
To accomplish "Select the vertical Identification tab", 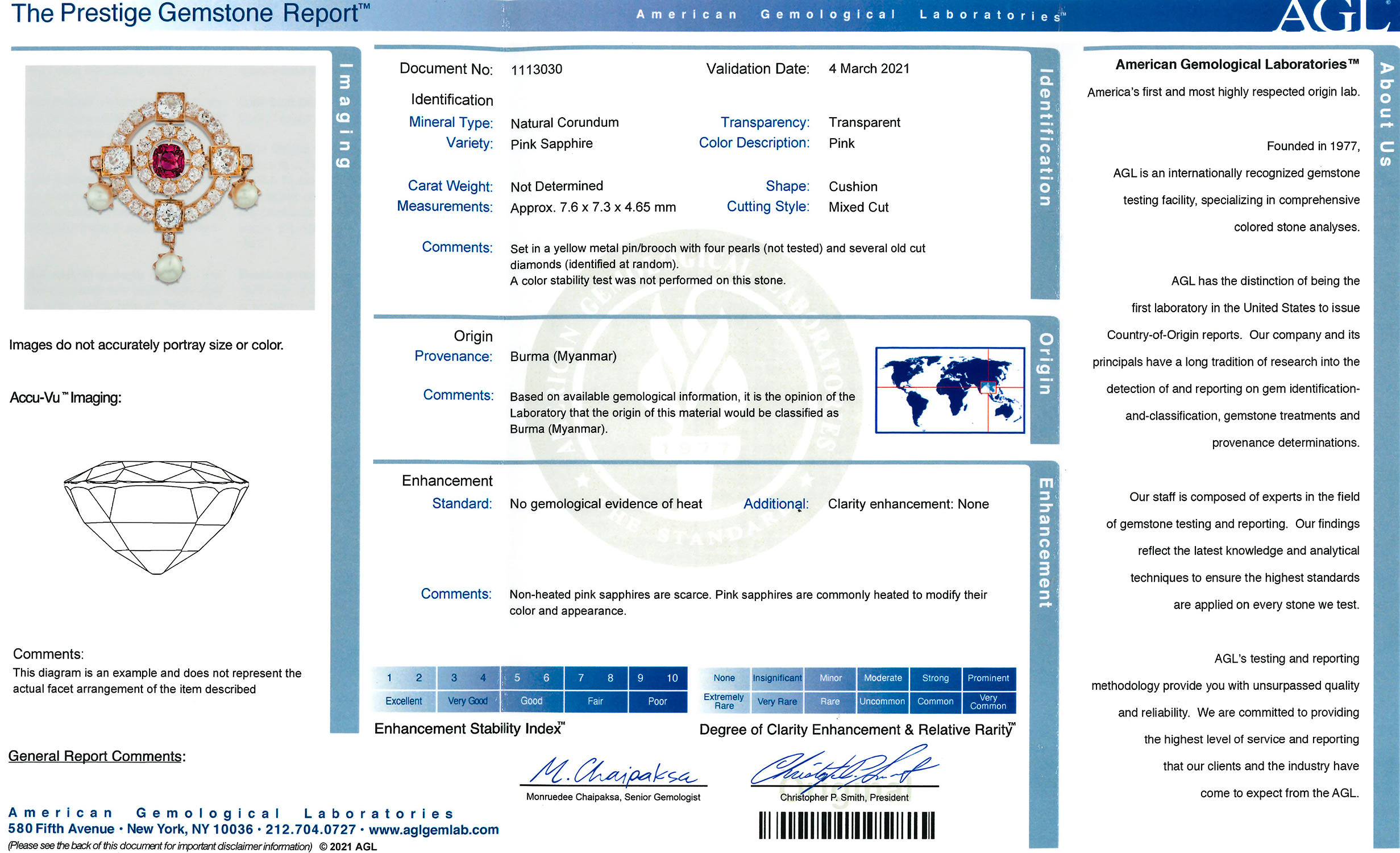I will tap(1045, 138).
